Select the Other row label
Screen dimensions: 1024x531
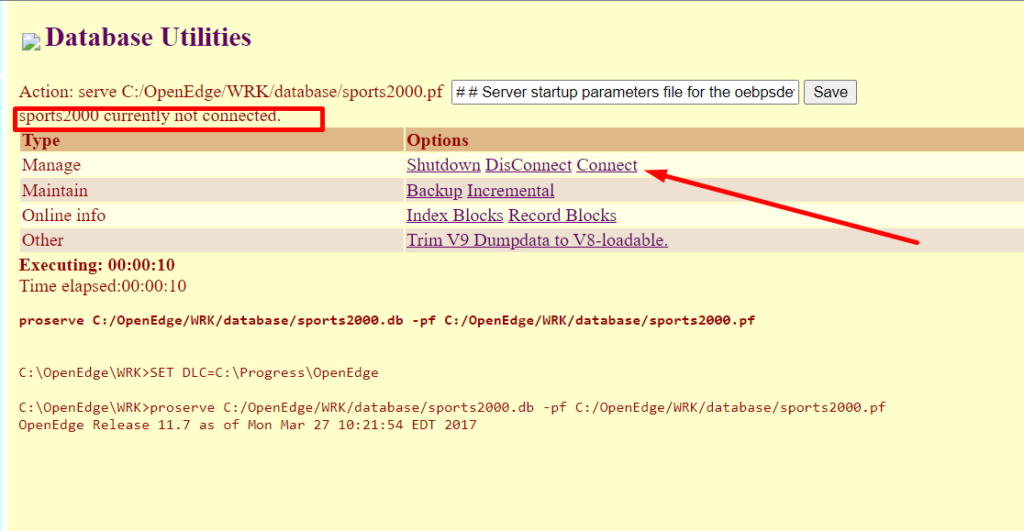[43, 240]
